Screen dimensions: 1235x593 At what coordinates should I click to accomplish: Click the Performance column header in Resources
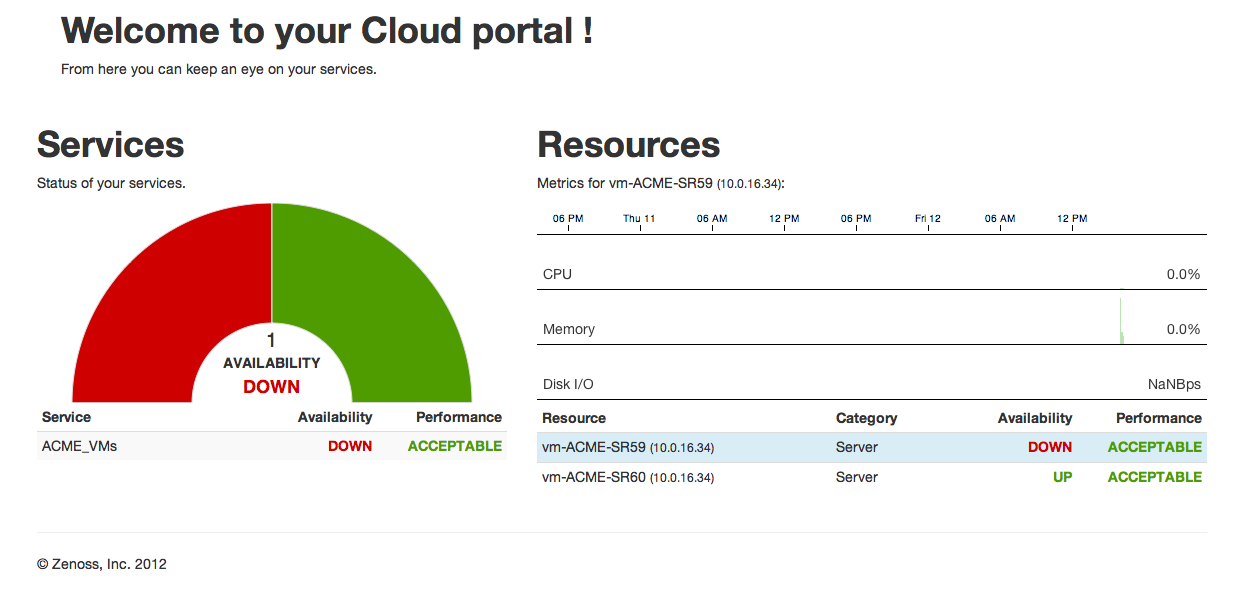coord(1158,418)
